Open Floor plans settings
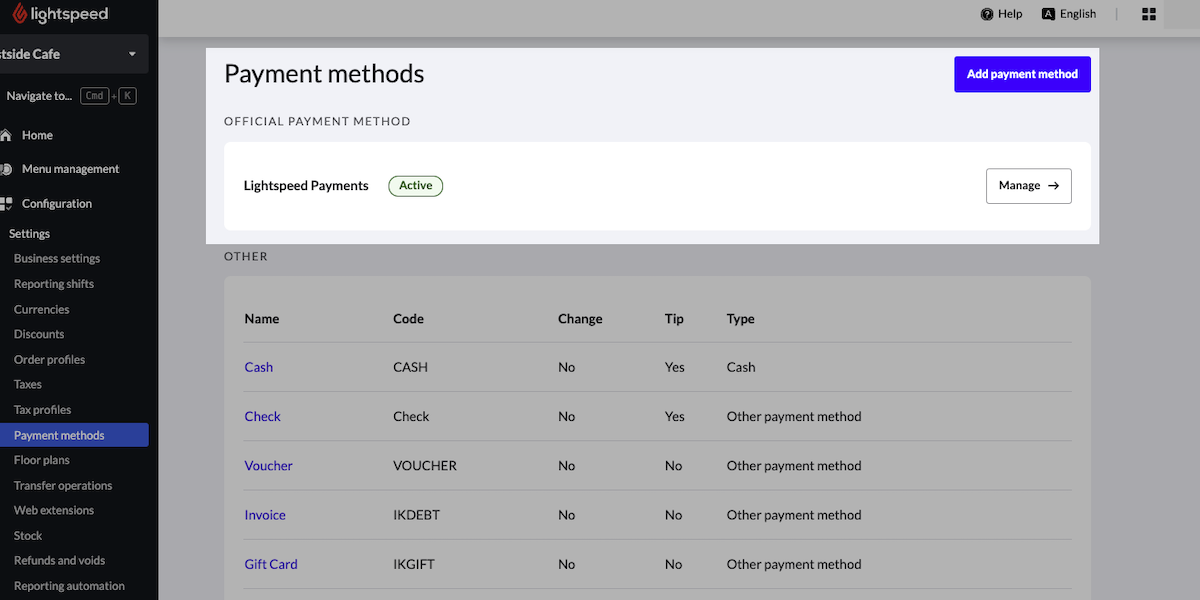The width and height of the screenshot is (1200, 600). click(x=42, y=460)
